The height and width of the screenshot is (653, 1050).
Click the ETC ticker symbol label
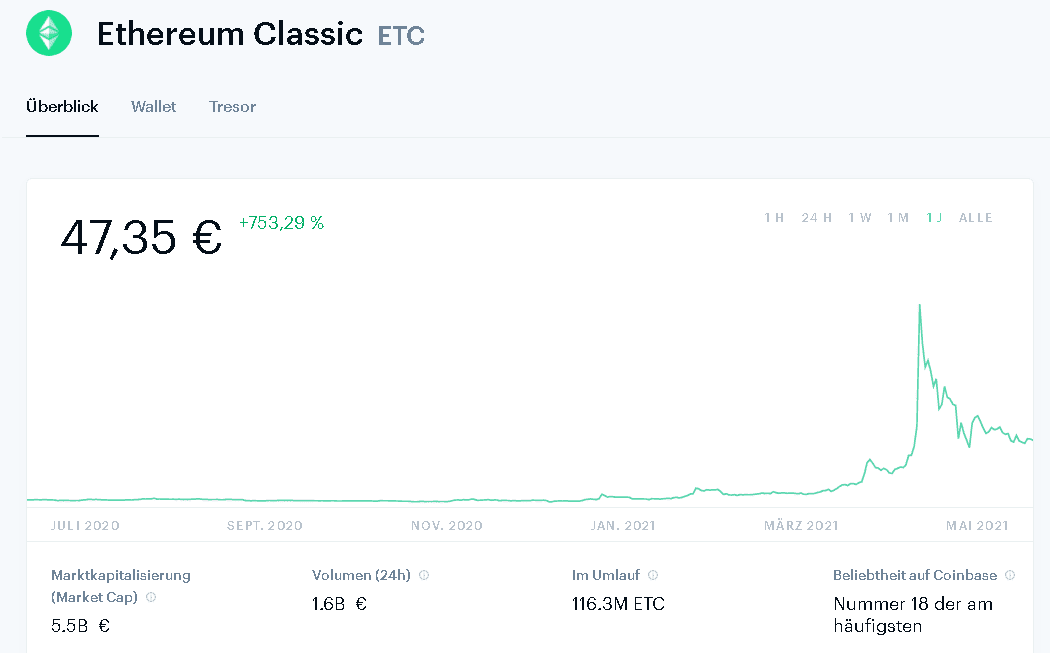pyautogui.click(x=401, y=35)
